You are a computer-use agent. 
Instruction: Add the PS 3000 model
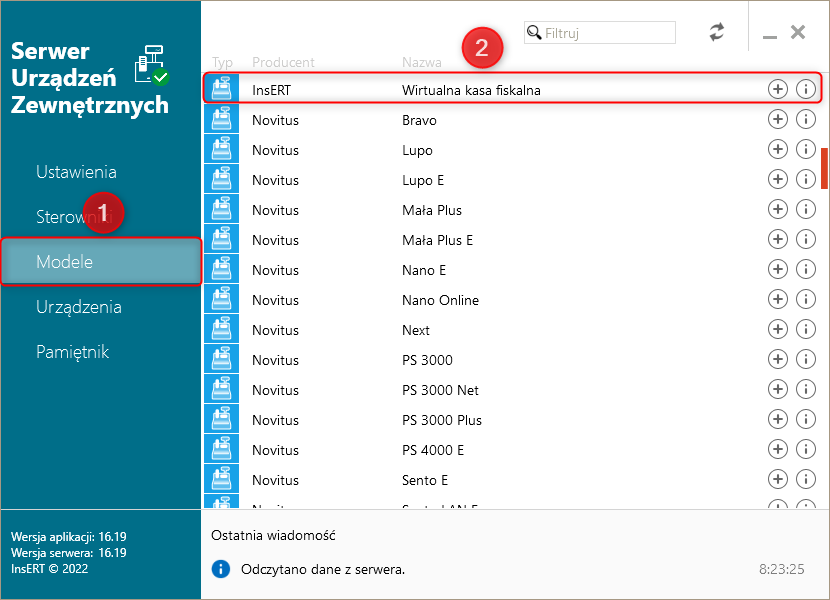point(778,359)
